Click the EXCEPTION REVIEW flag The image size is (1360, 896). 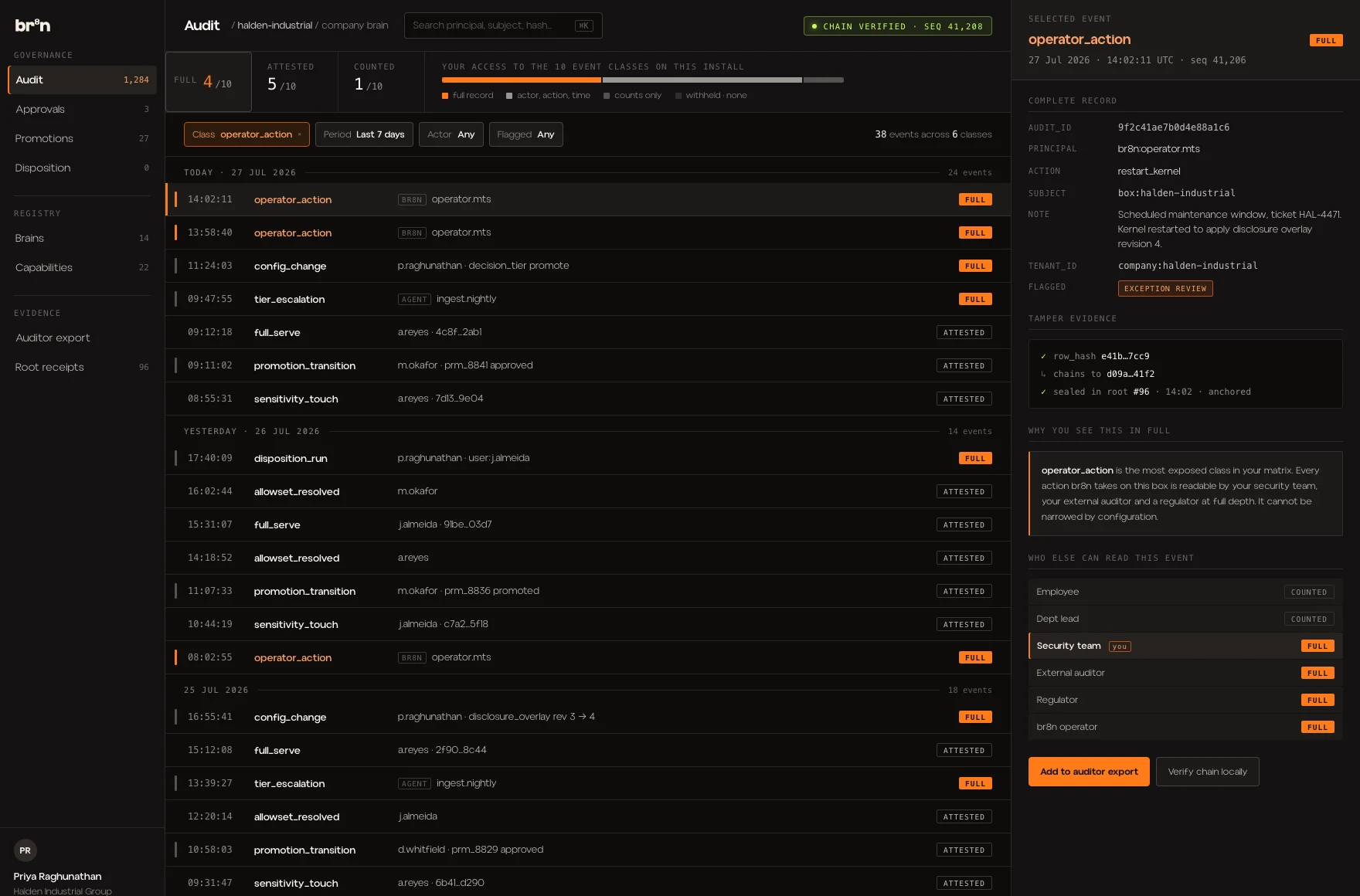[1165, 288]
